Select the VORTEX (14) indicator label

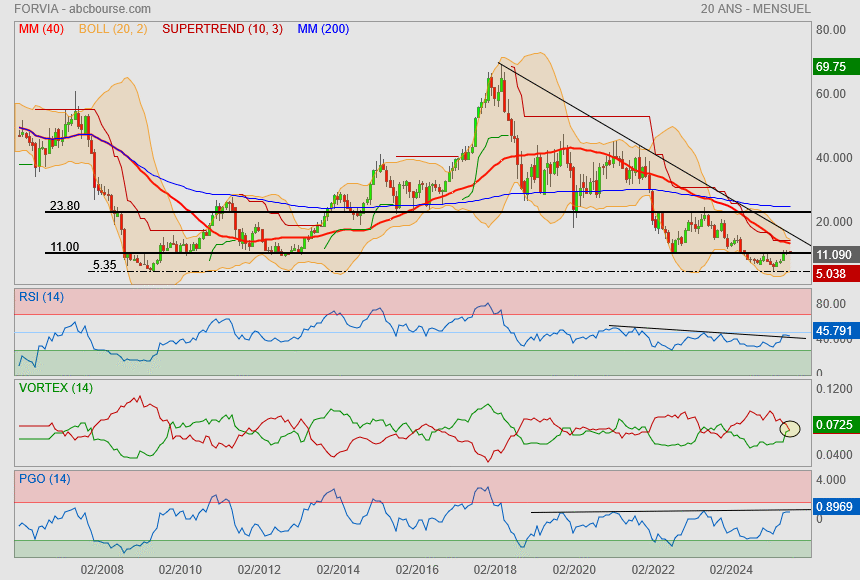tap(56, 387)
